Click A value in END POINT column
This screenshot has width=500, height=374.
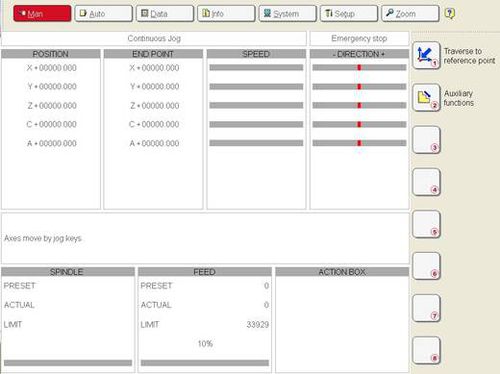point(154,143)
